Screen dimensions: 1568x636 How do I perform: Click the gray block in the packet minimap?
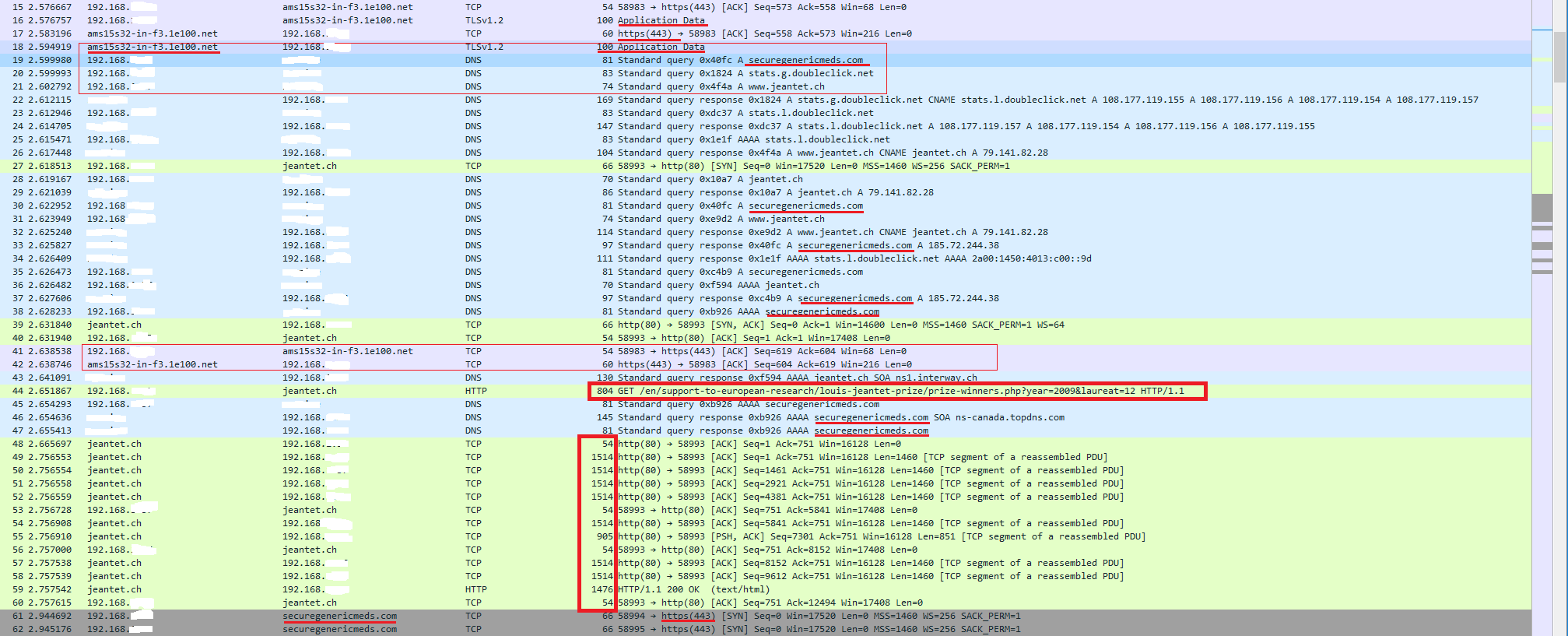click(1542, 207)
